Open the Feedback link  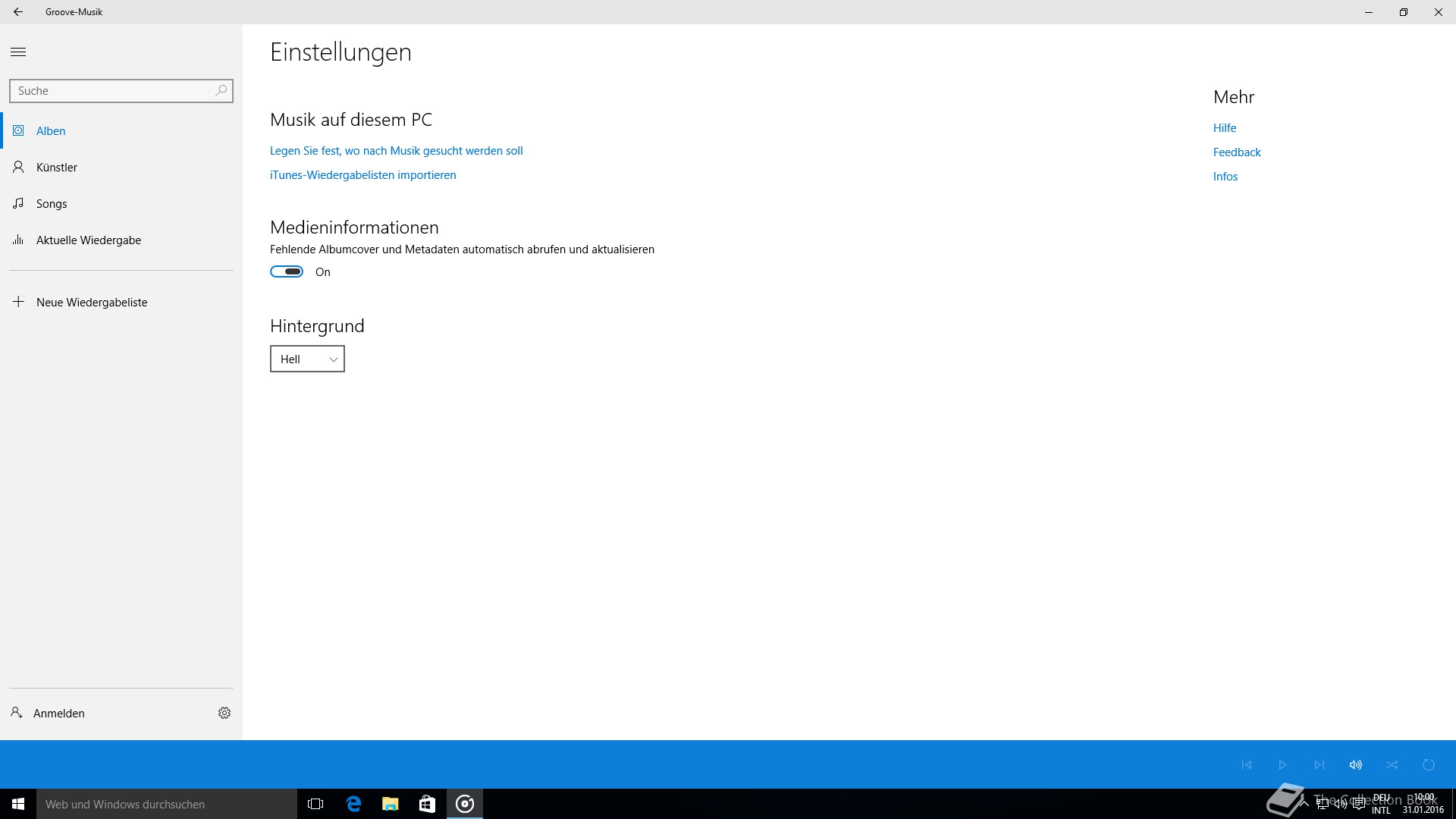pos(1237,152)
